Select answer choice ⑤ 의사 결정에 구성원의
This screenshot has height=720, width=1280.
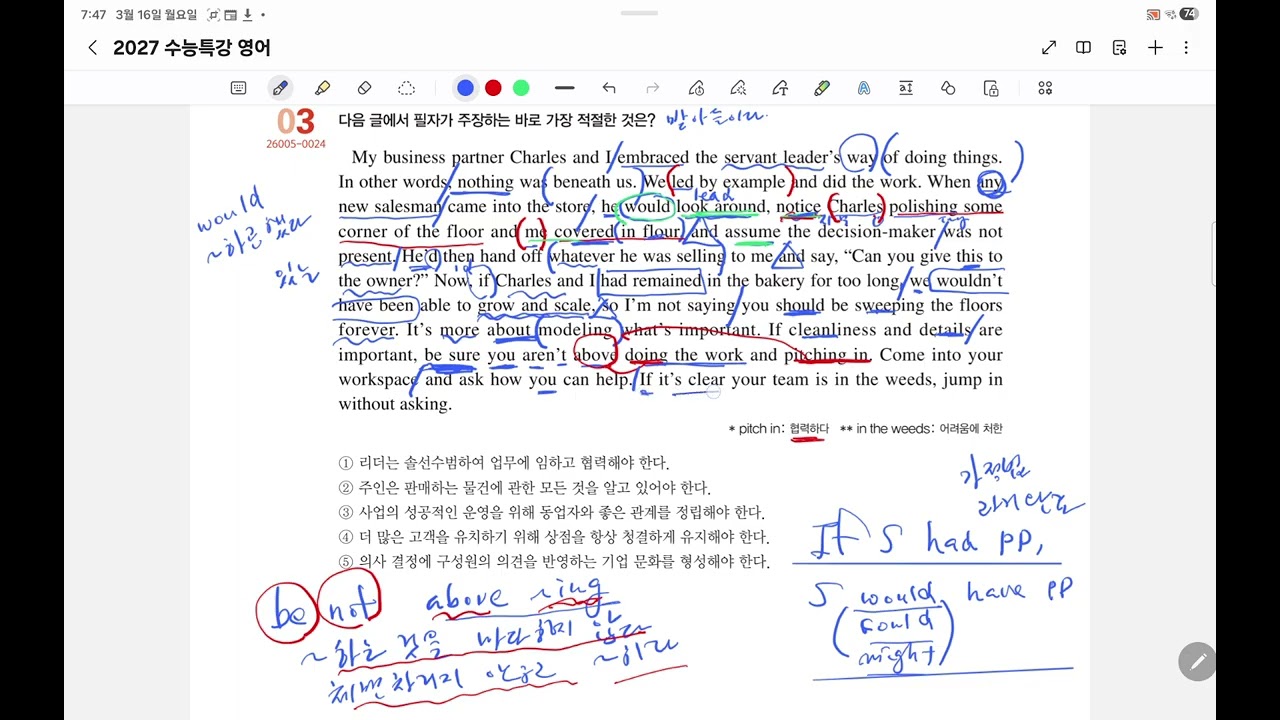554,561
